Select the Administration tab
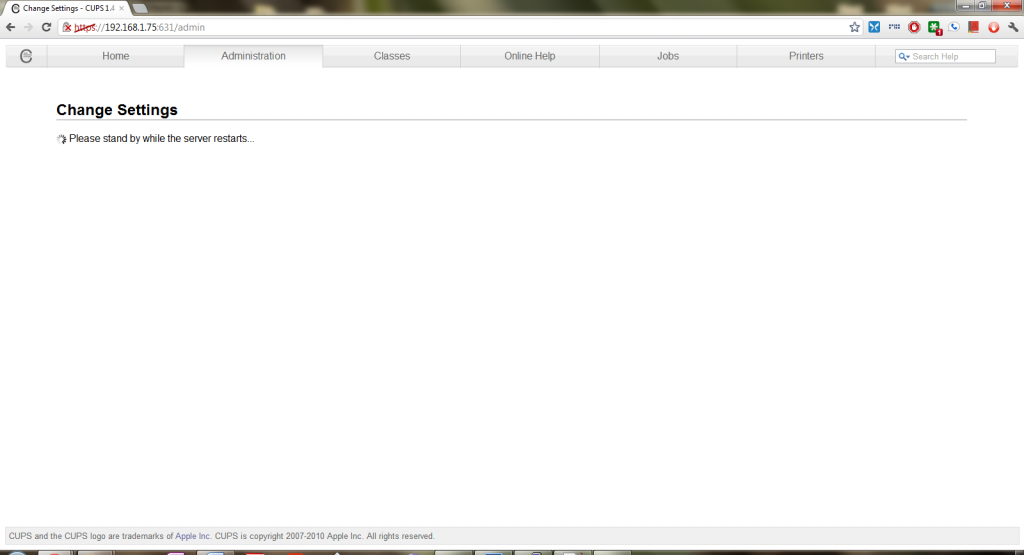The image size is (1024, 555). coord(253,56)
